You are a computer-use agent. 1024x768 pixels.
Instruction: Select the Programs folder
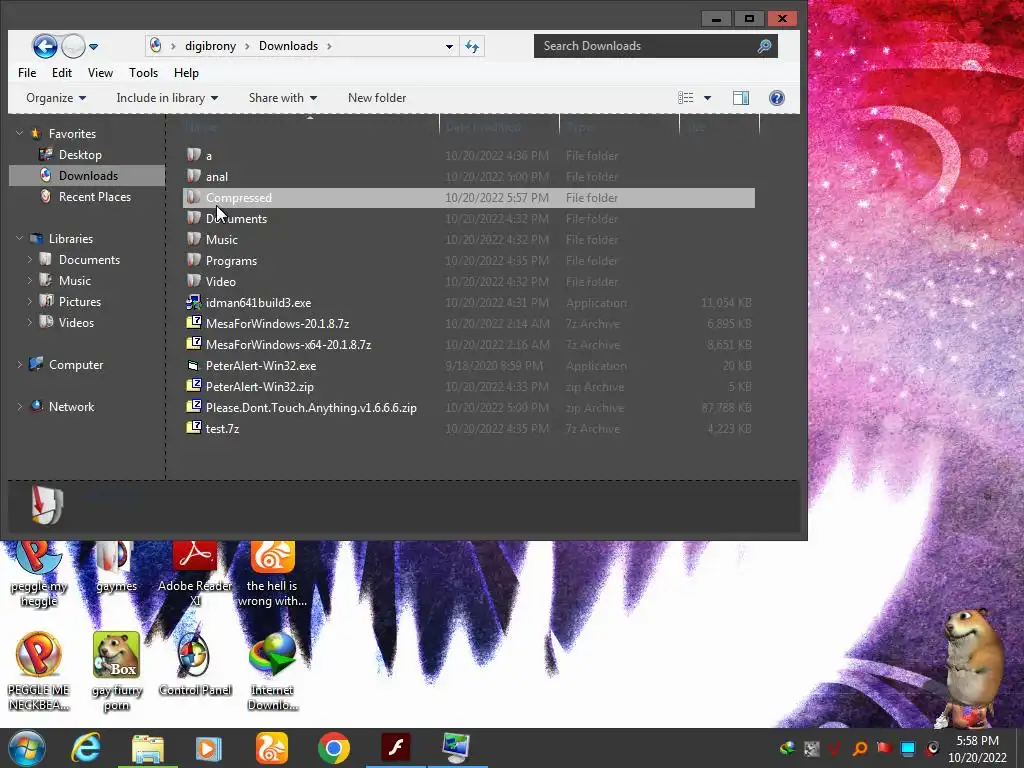[x=231, y=261]
